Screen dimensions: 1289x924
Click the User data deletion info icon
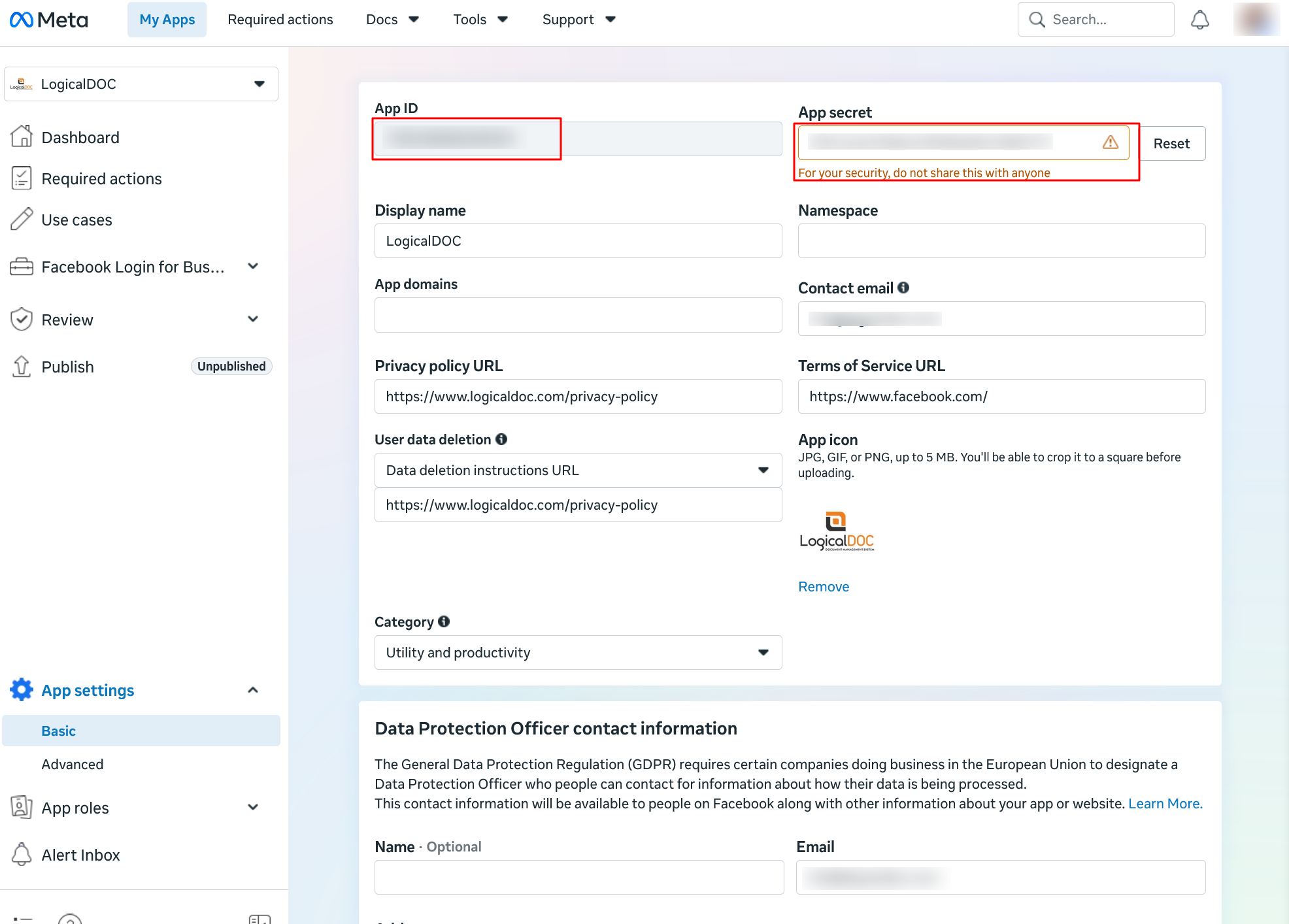(x=501, y=439)
